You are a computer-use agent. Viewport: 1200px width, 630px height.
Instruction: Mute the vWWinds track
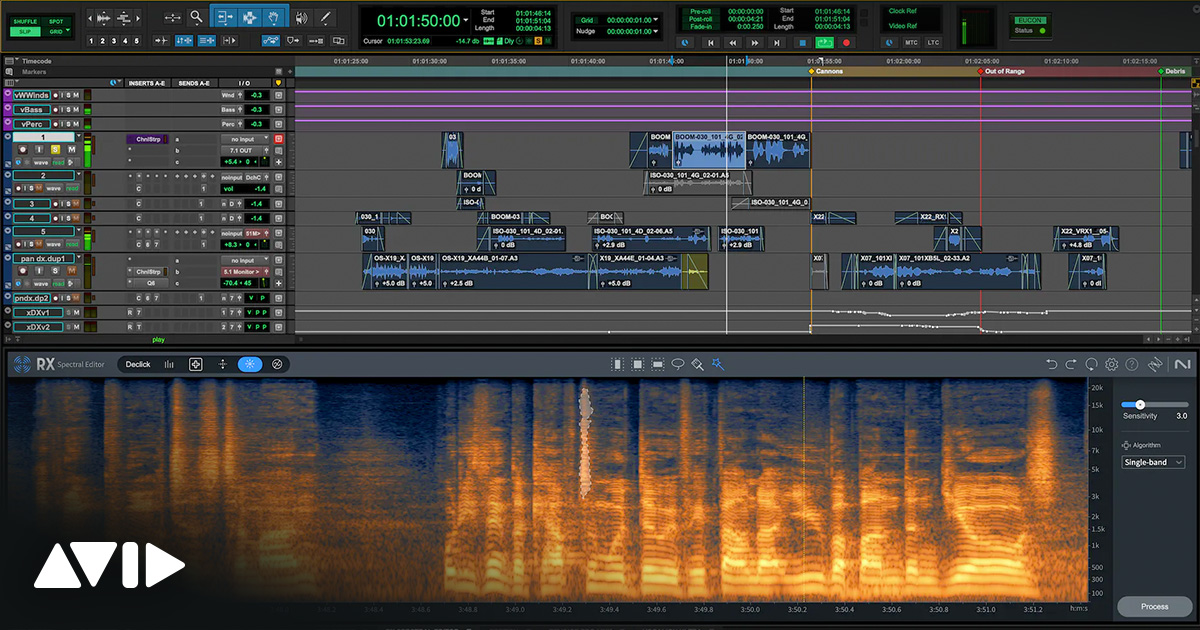[x=75, y=95]
